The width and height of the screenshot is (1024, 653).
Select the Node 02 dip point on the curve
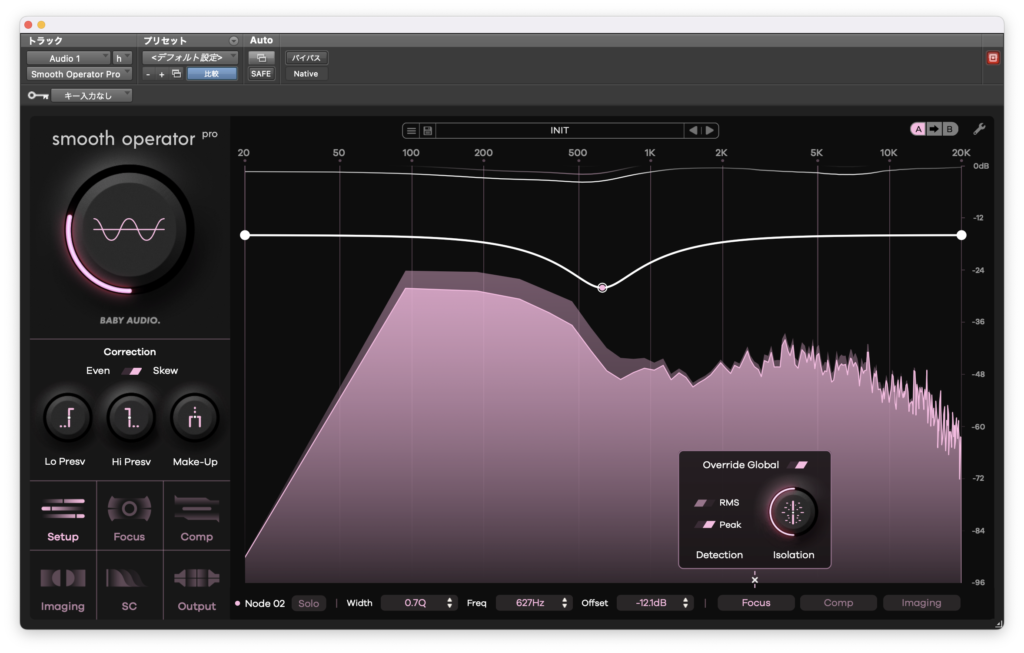pyautogui.click(x=602, y=287)
